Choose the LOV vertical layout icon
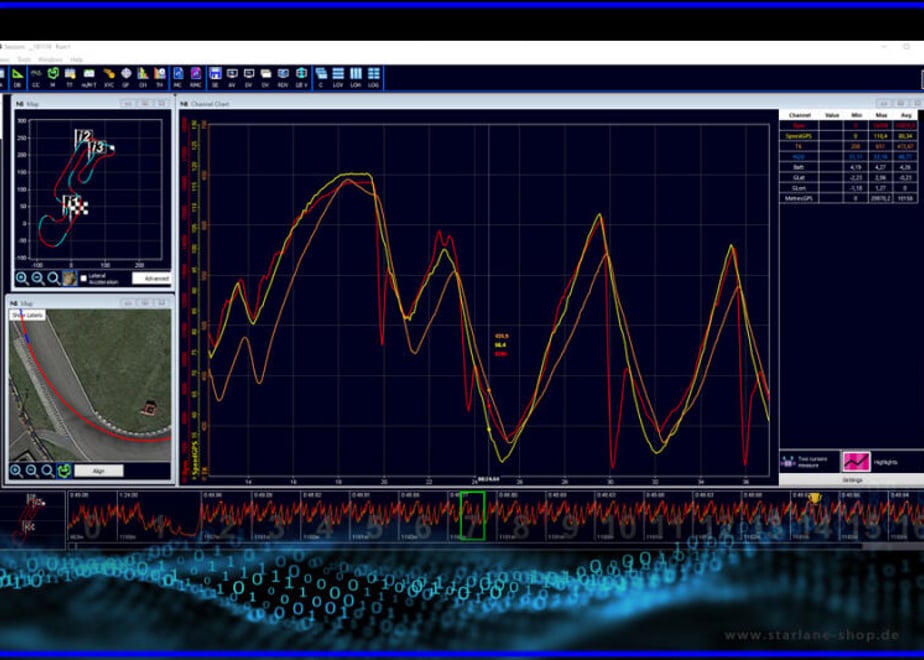Image resolution: width=924 pixels, height=660 pixels. point(338,77)
